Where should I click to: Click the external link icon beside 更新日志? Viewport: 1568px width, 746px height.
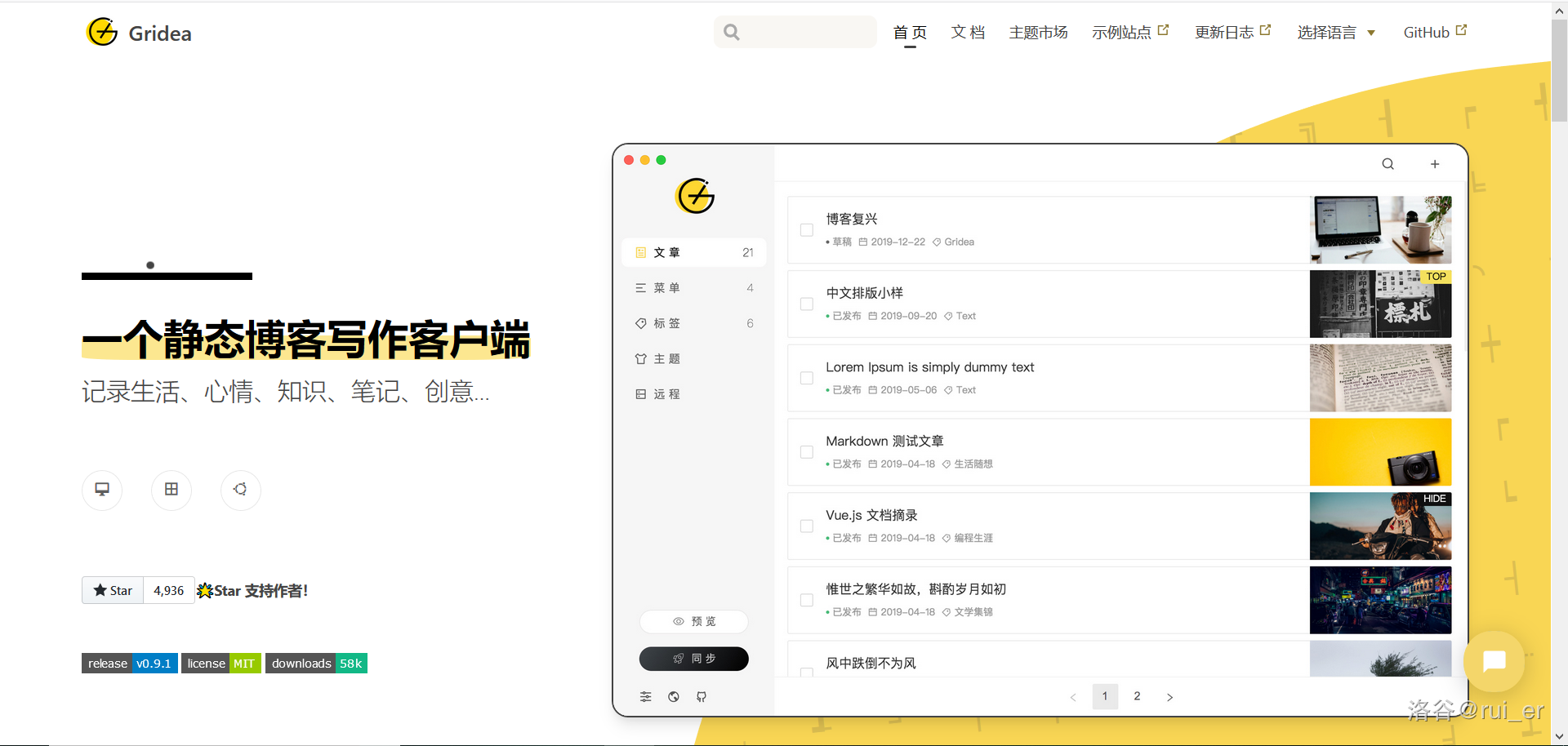[1265, 30]
